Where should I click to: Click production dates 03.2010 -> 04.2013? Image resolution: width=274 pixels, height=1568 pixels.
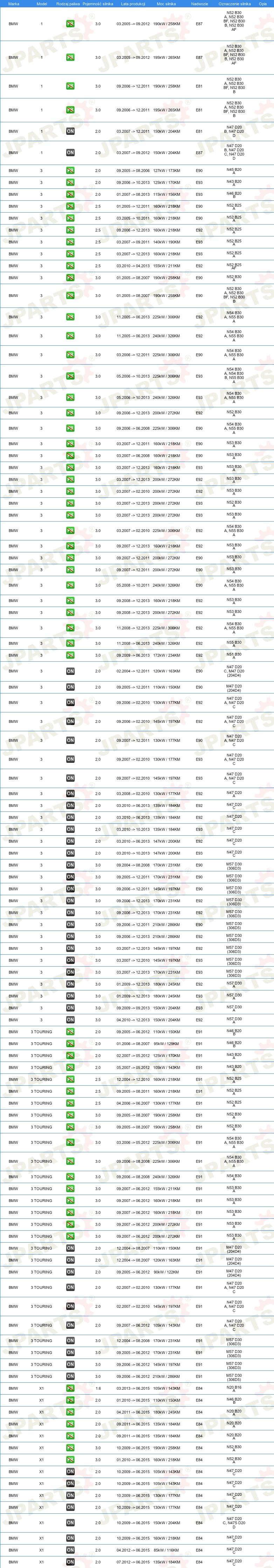[x=133, y=265]
